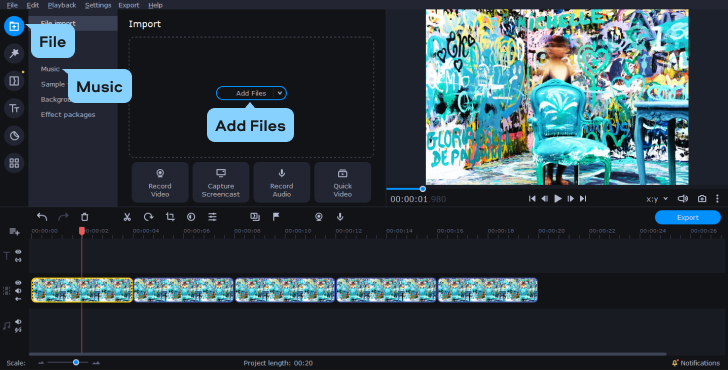Toggle the arrow control on the video track
This screenshot has width=728, height=370.
tap(18, 299)
